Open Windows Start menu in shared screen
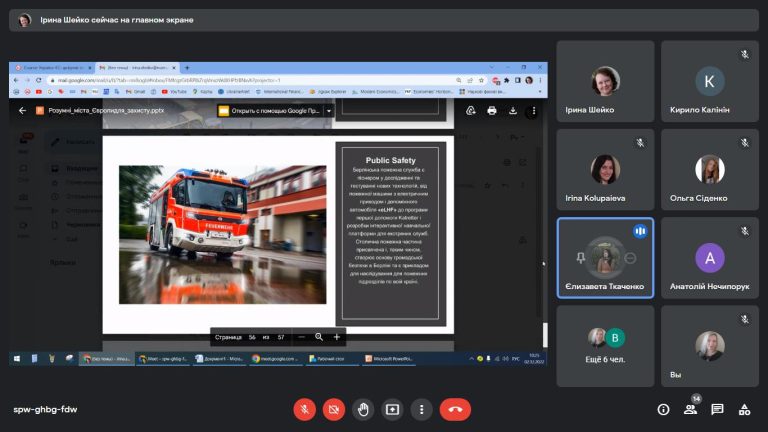The width and height of the screenshot is (768, 432). 17,359
